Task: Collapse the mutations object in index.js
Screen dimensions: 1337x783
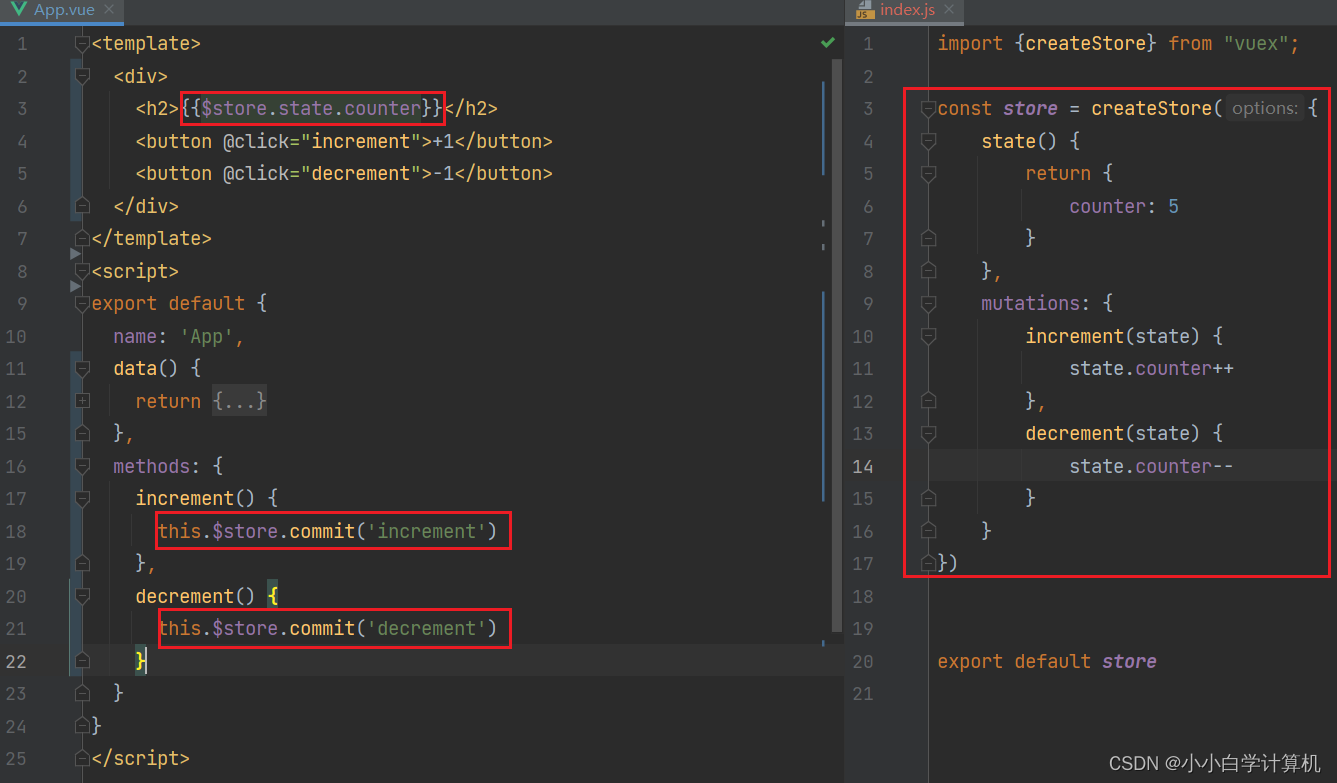Action: (x=928, y=304)
